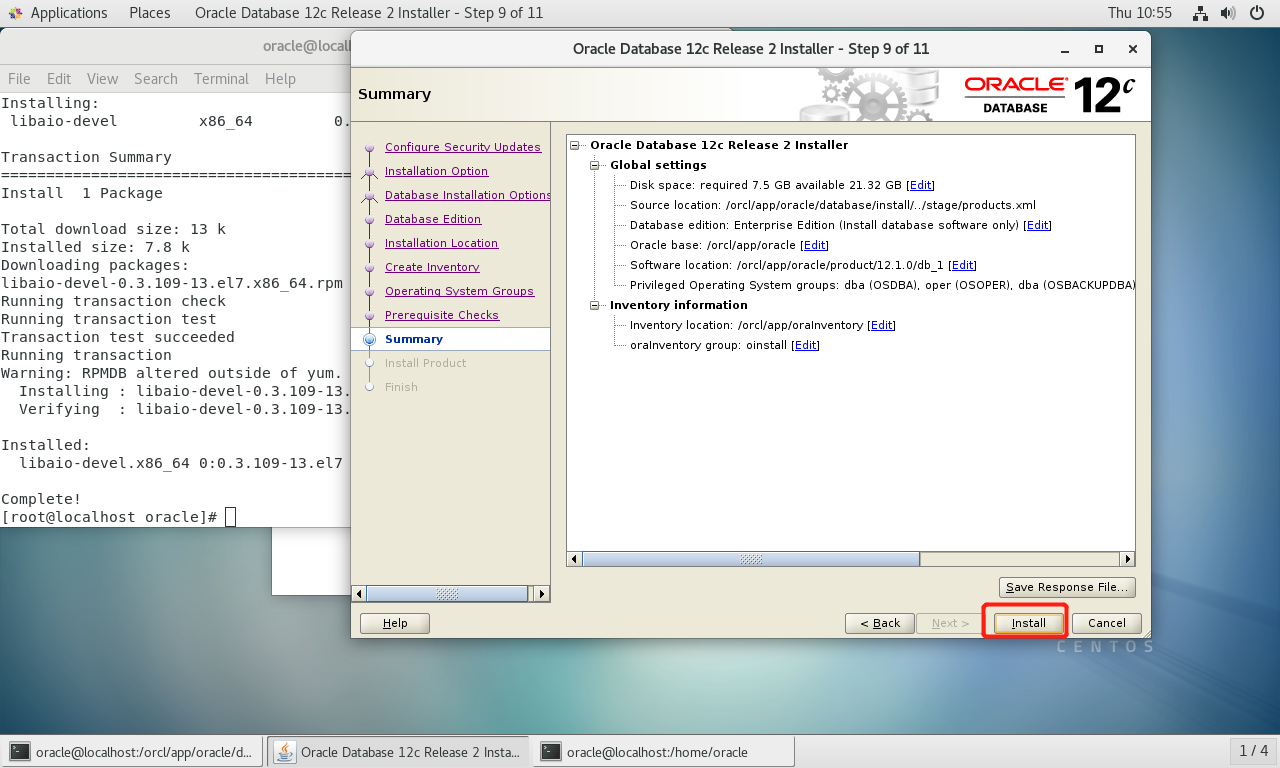Click summary tree horizontal scrollbar thumb
Screen dimensions: 1280x768
tap(751, 559)
